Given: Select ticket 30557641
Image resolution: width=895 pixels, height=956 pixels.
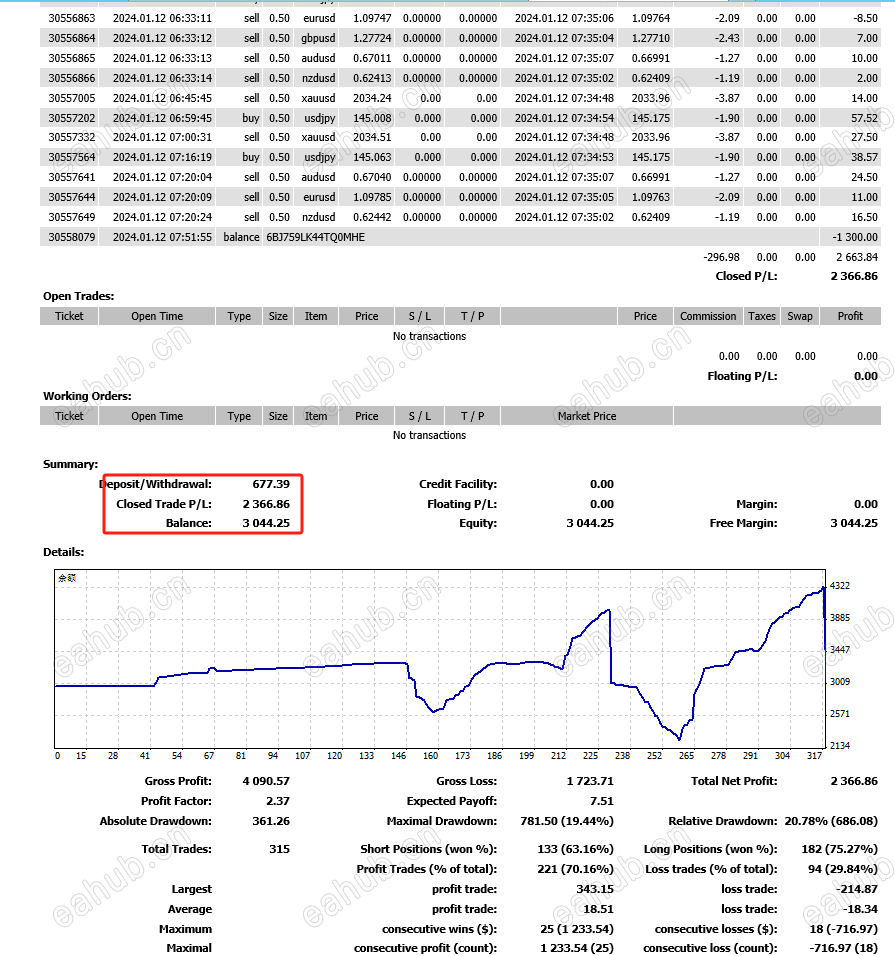Looking at the screenshot, I should pos(72,177).
